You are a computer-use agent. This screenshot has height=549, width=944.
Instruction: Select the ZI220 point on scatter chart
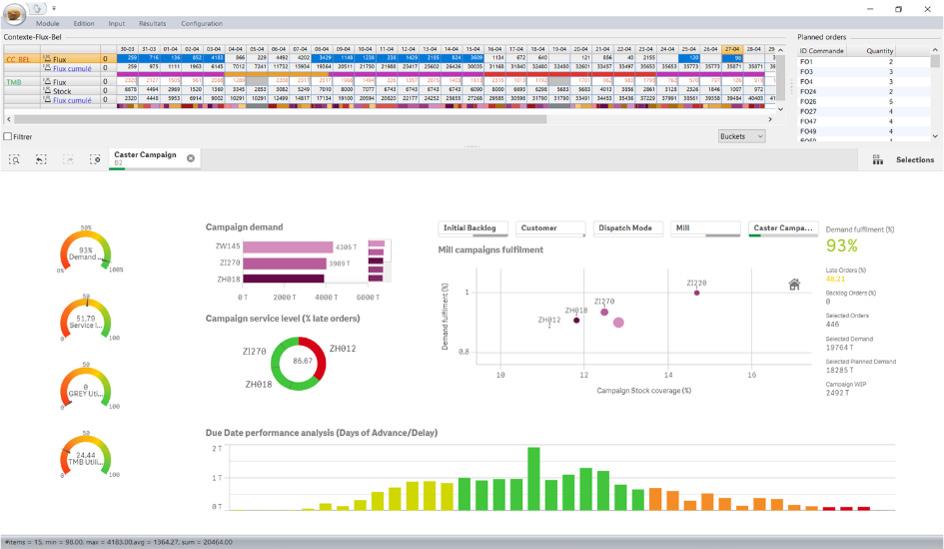pos(697,293)
